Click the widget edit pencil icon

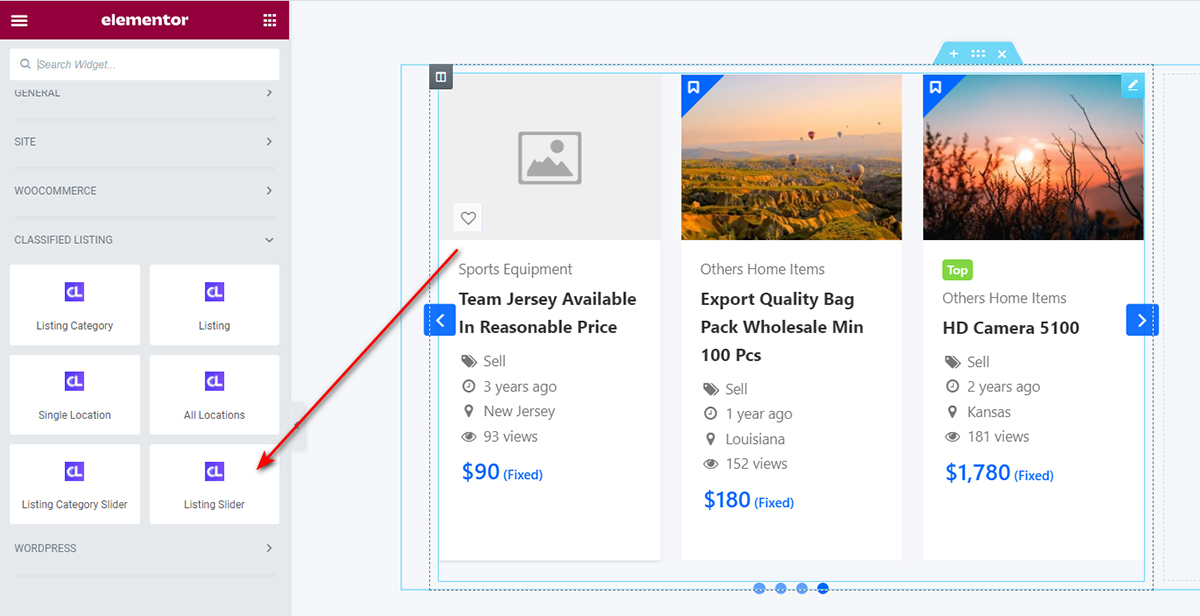click(x=1133, y=85)
